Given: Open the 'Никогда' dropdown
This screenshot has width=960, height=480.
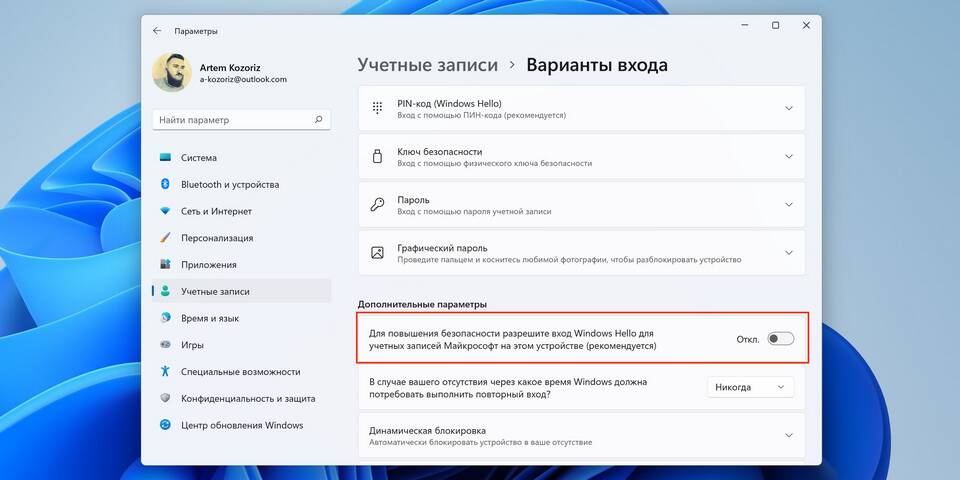Looking at the screenshot, I should pyautogui.click(x=751, y=387).
